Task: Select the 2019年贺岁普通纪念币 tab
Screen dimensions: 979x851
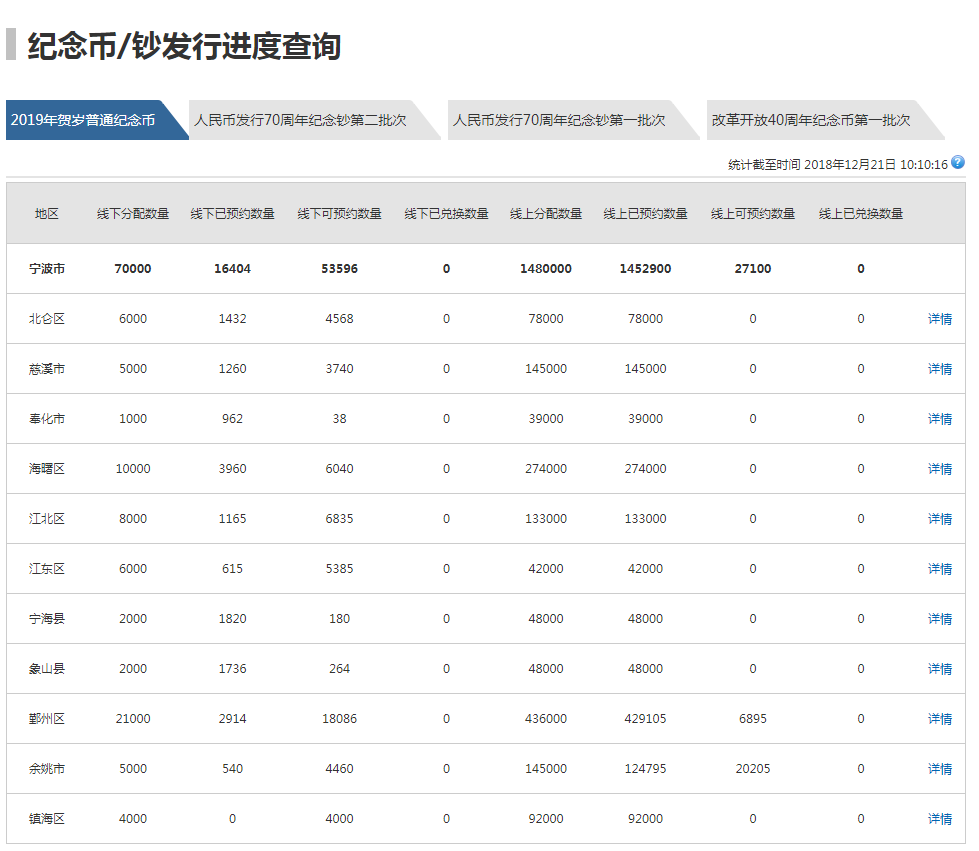Action: click(x=84, y=120)
